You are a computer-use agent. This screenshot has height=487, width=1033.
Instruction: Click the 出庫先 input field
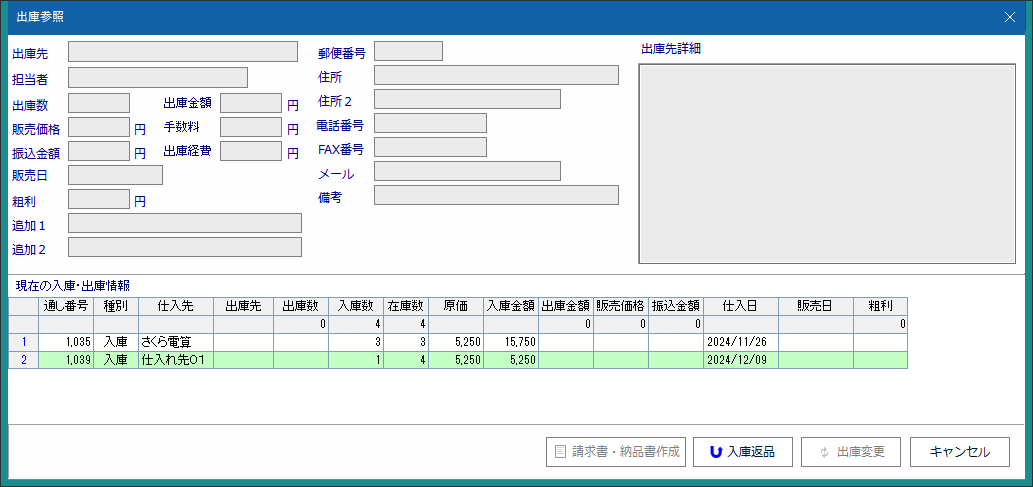pos(182,52)
